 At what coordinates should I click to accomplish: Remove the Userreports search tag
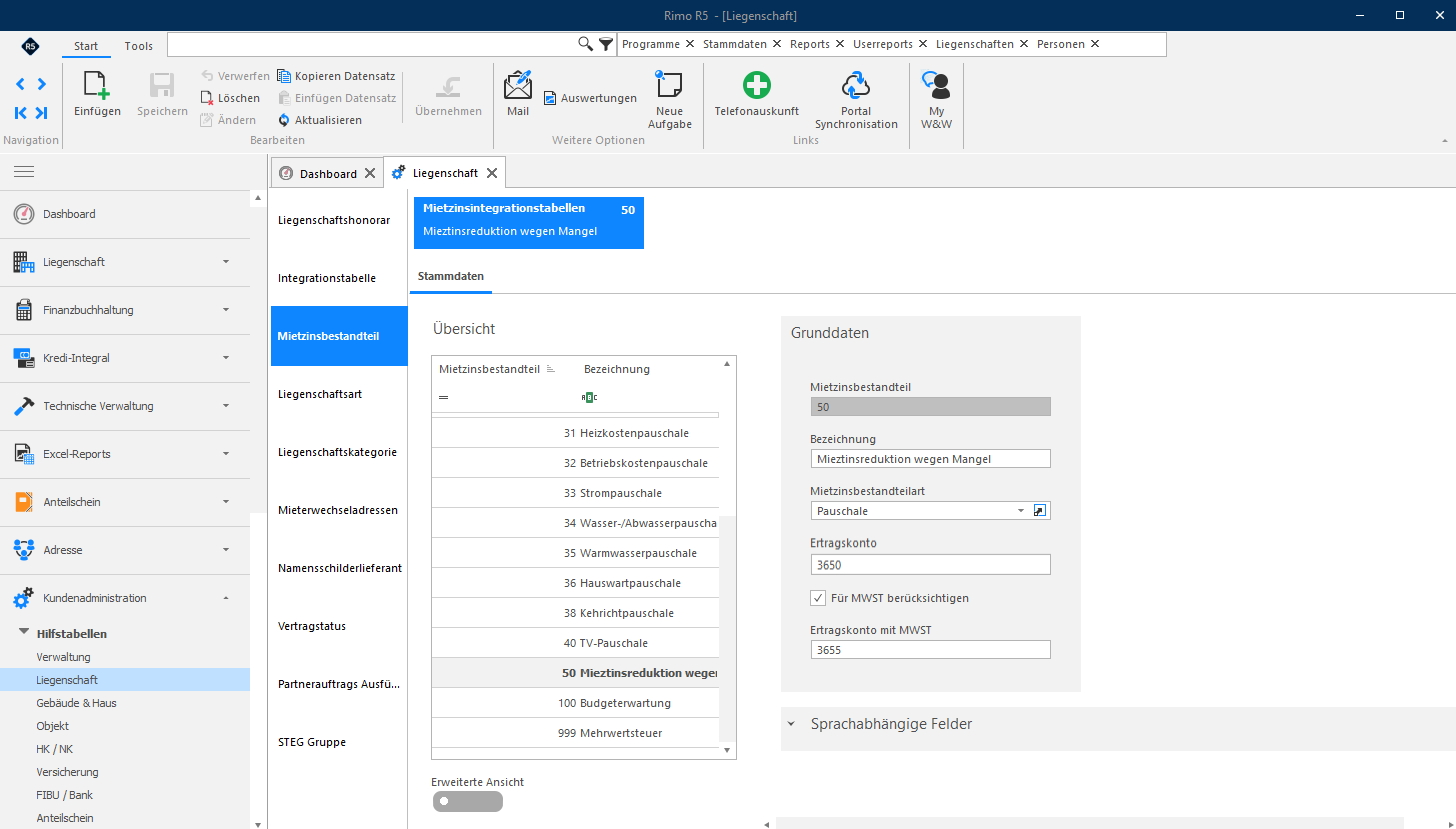pos(922,44)
